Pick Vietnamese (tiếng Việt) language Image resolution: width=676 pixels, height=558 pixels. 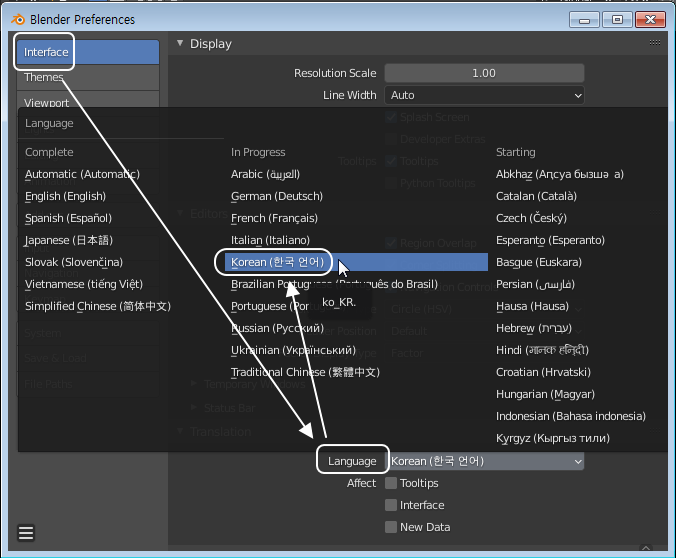pos(84,284)
